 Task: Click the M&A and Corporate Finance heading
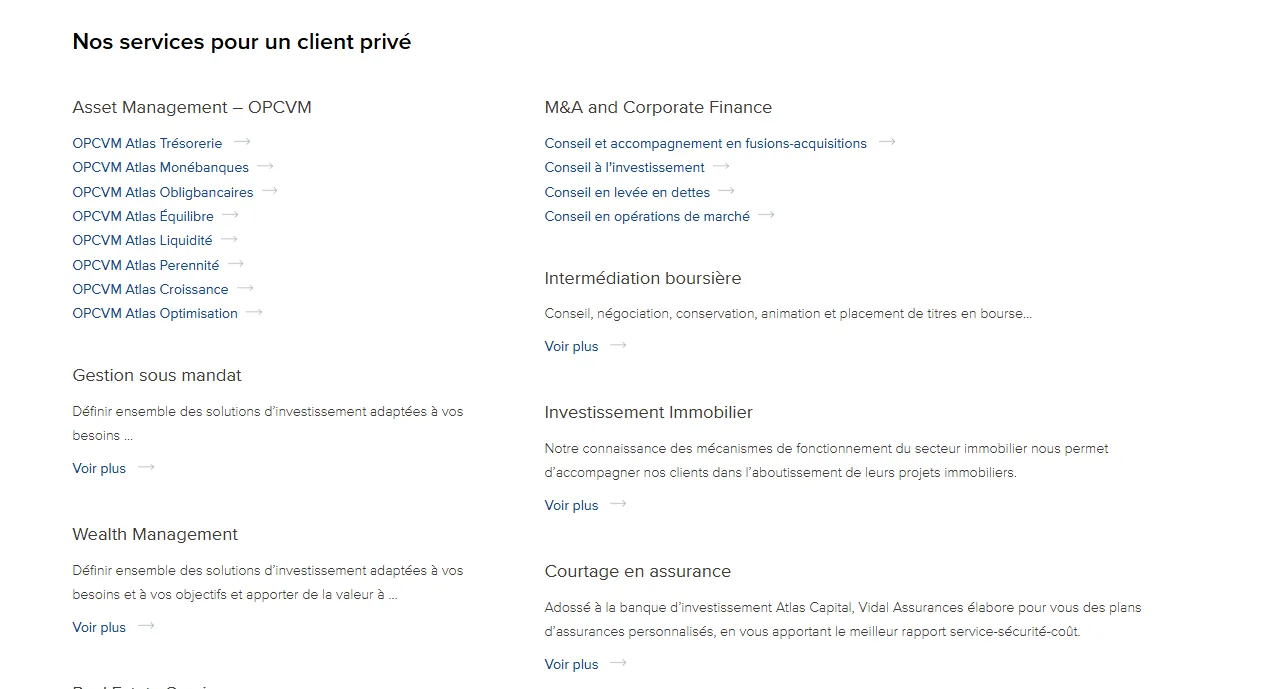(658, 107)
